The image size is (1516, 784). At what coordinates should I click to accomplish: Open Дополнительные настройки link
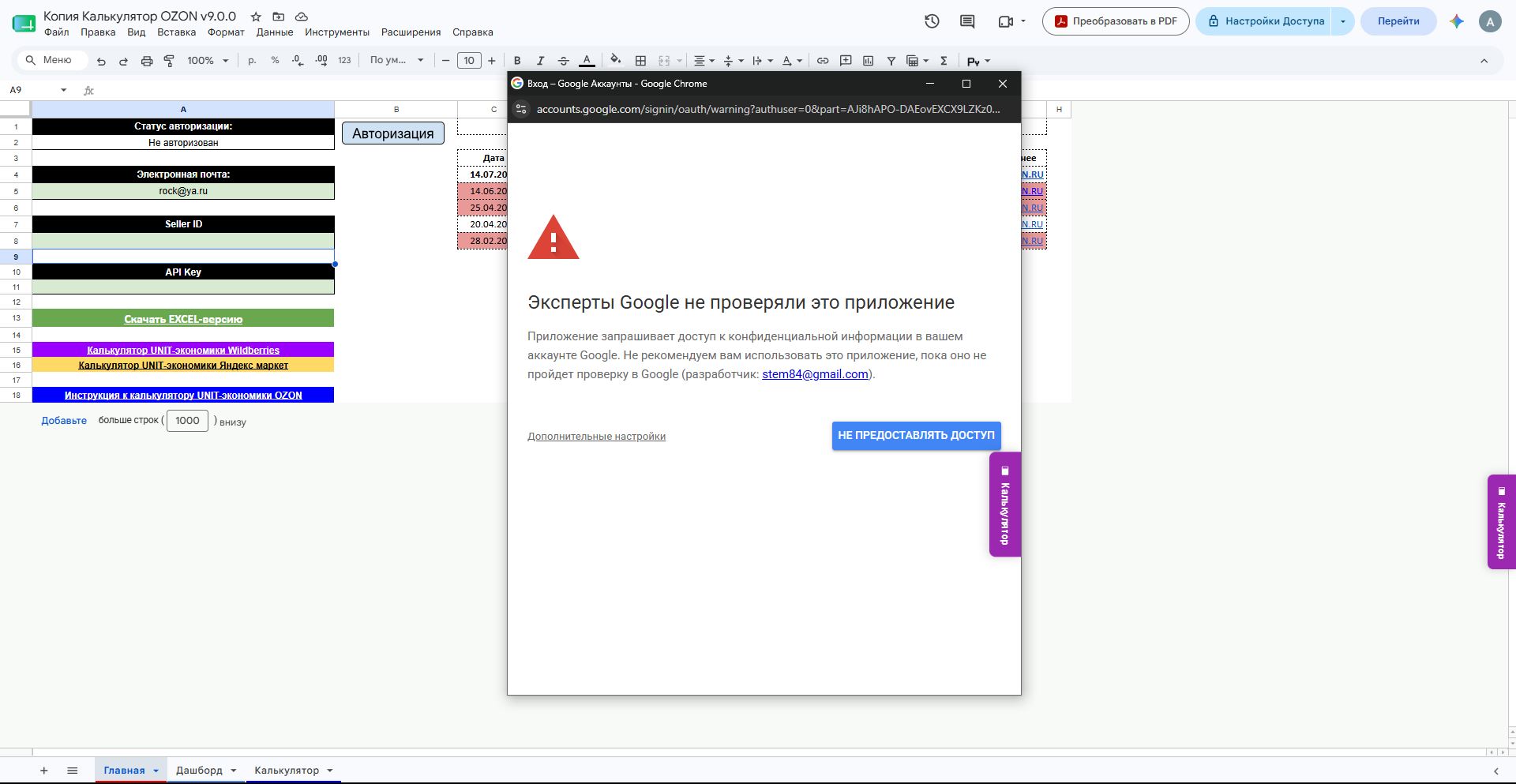(596, 437)
